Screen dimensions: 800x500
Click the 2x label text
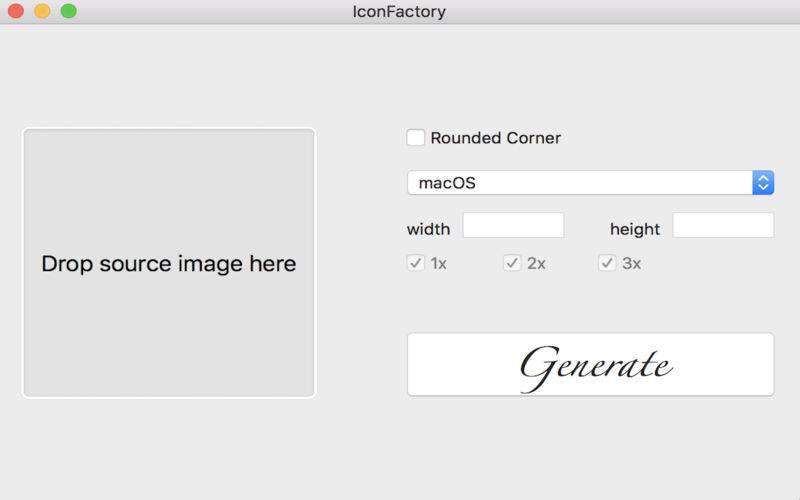click(536, 263)
